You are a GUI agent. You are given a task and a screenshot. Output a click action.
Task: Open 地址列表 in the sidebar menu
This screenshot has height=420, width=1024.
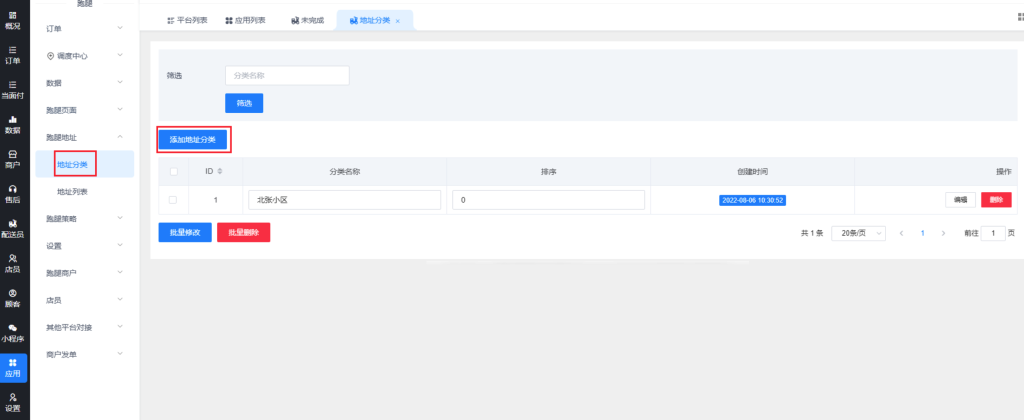point(72,191)
